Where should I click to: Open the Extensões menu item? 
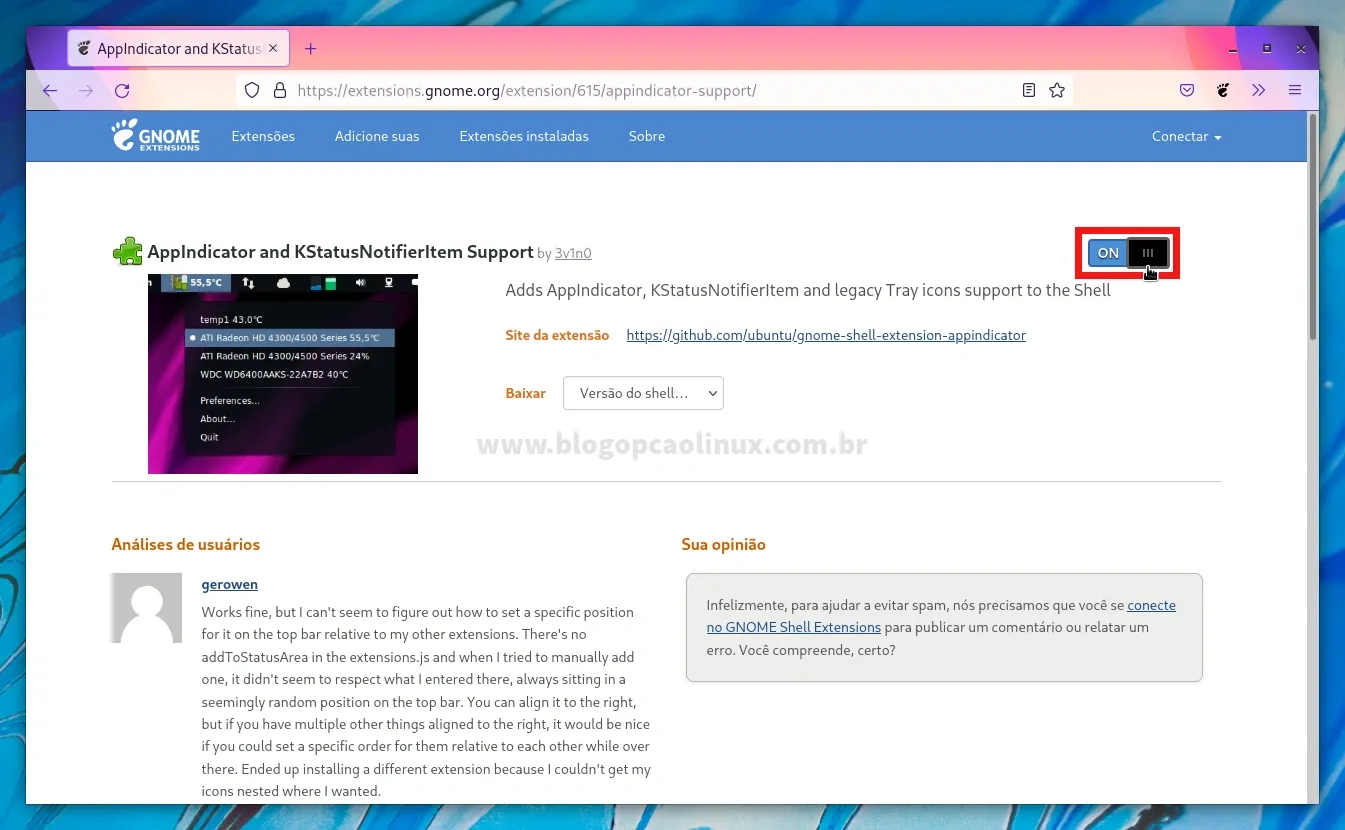point(263,136)
